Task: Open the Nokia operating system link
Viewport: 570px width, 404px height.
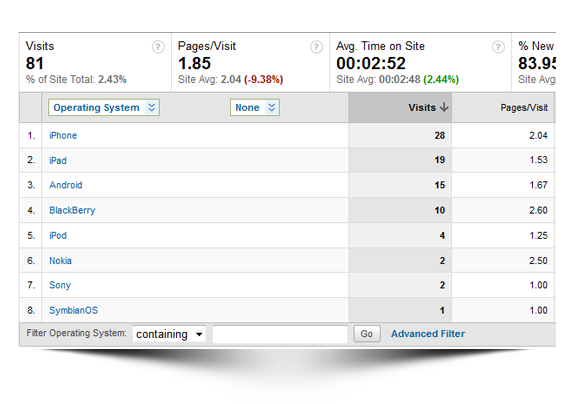Action: pyautogui.click(x=60, y=260)
